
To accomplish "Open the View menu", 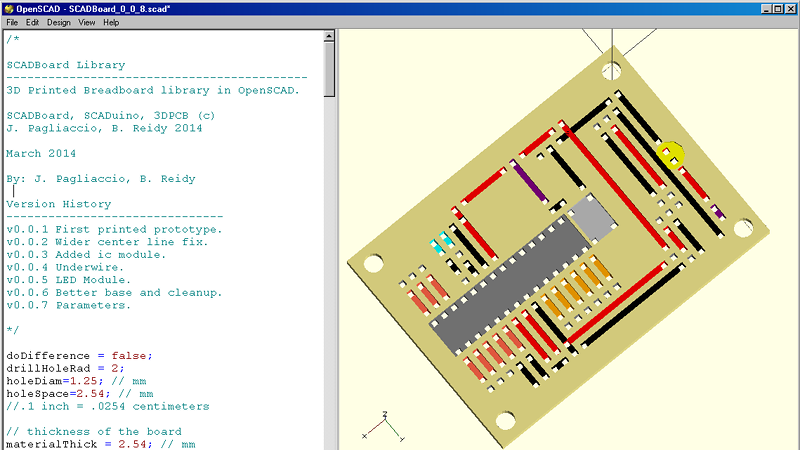I will (87, 22).
